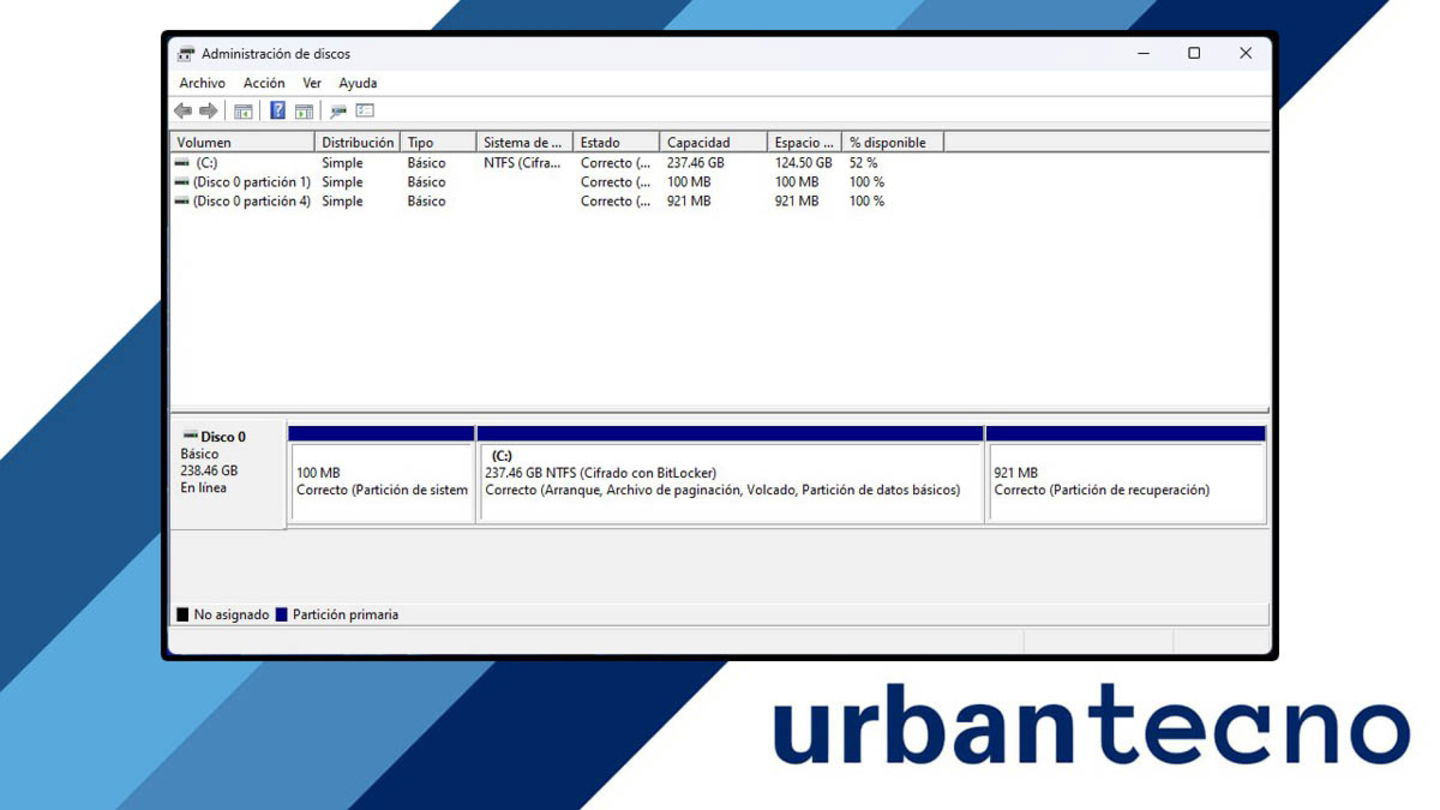Show the action pane toolbar icon
Viewport: 1440px width, 810px height.
click(x=304, y=110)
